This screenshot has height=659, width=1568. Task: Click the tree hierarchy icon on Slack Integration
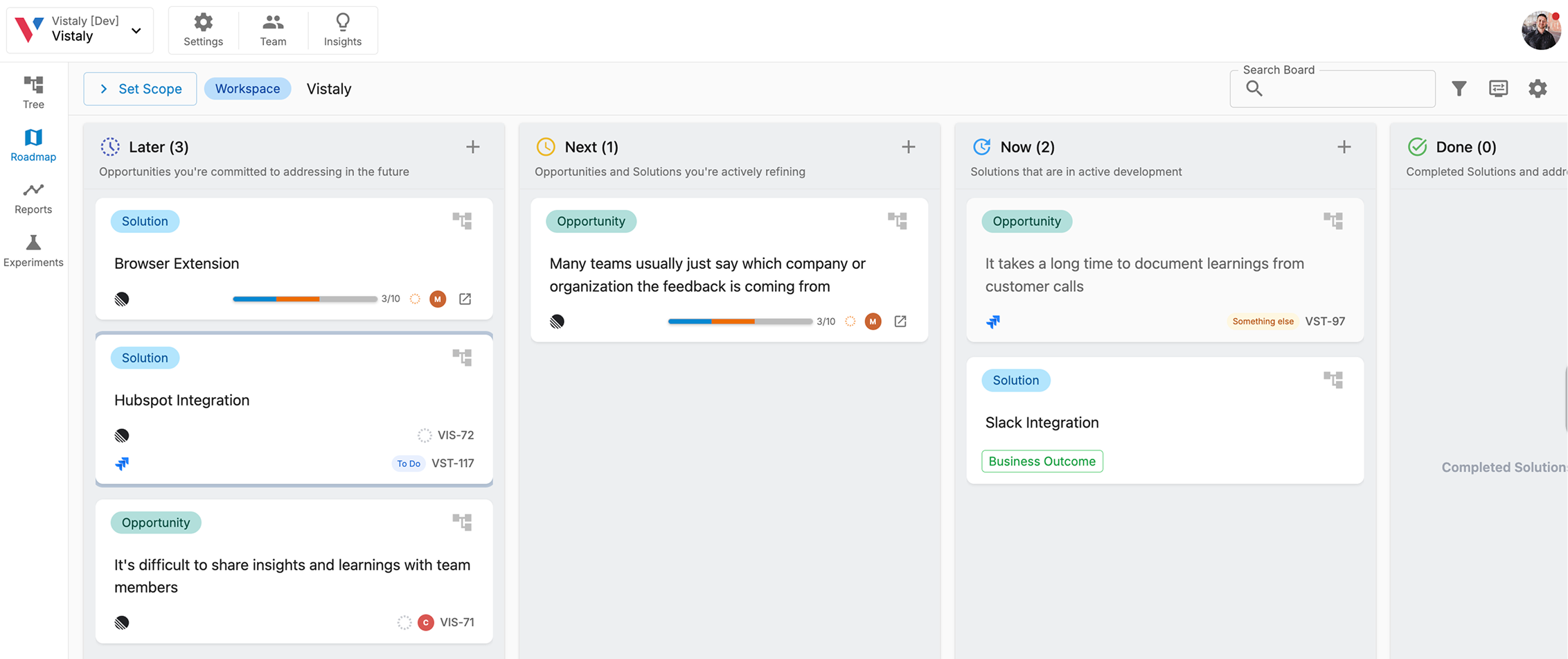click(x=1334, y=379)
